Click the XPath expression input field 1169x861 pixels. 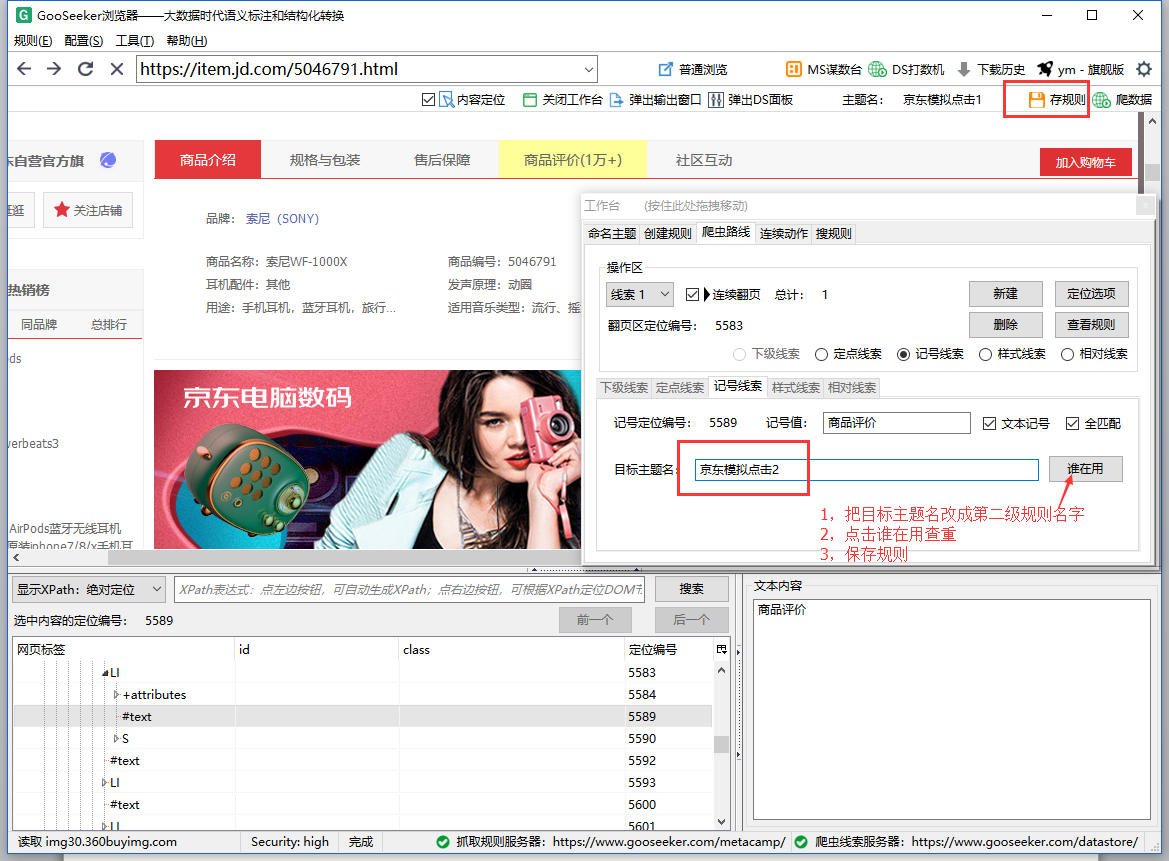409,590
